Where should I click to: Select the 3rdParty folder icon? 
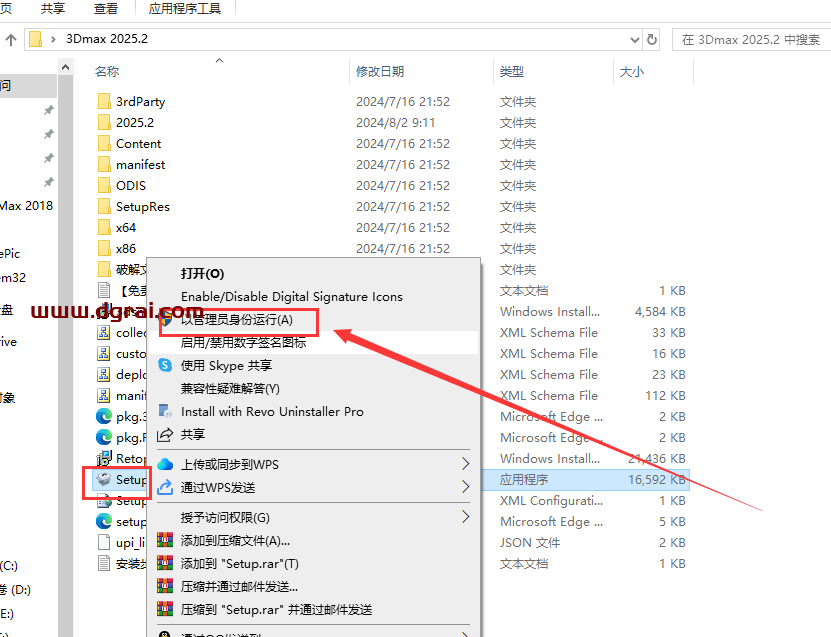pyautogui.click(x=104, y=101)
